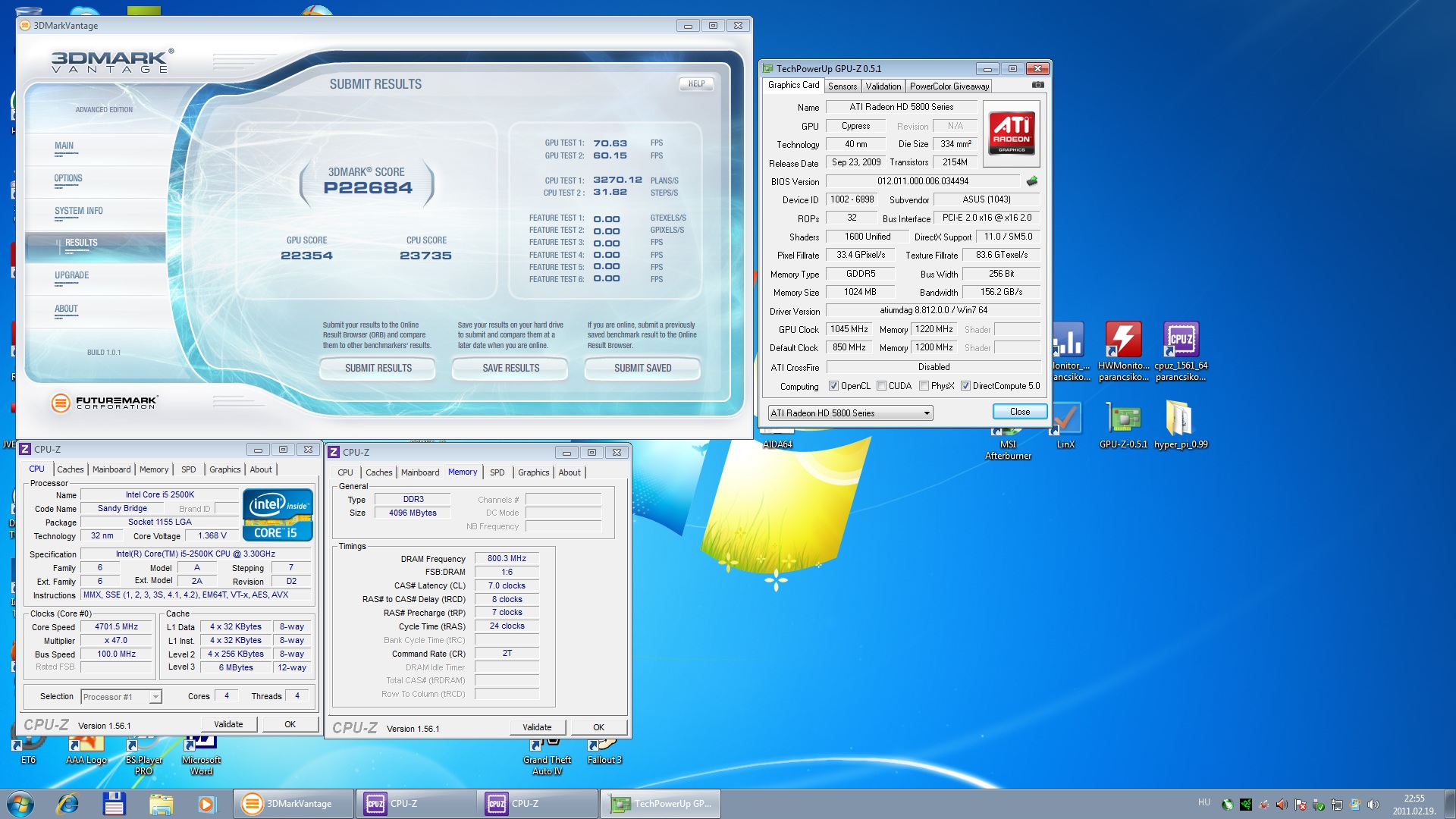Screen dimensions: 1456x819
Task: Open the LinX desktop shortcut
Action: [1065, 418]
